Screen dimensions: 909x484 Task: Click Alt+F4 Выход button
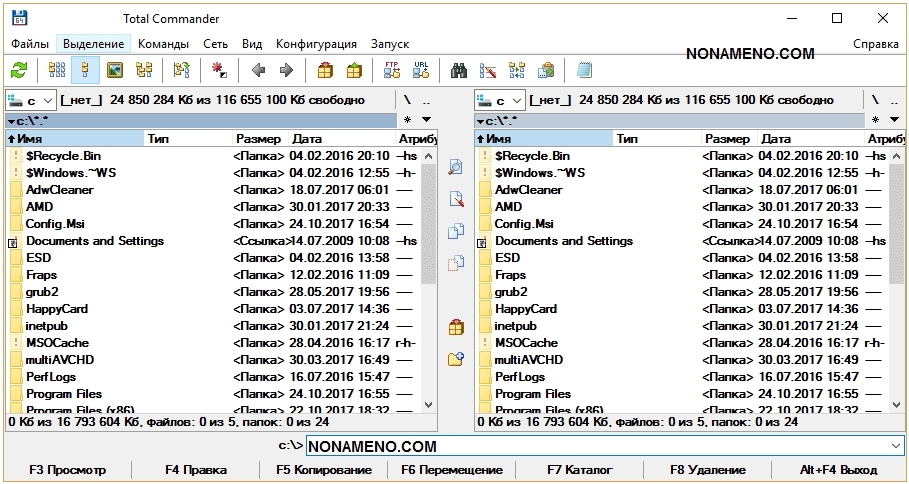point(839,470)
